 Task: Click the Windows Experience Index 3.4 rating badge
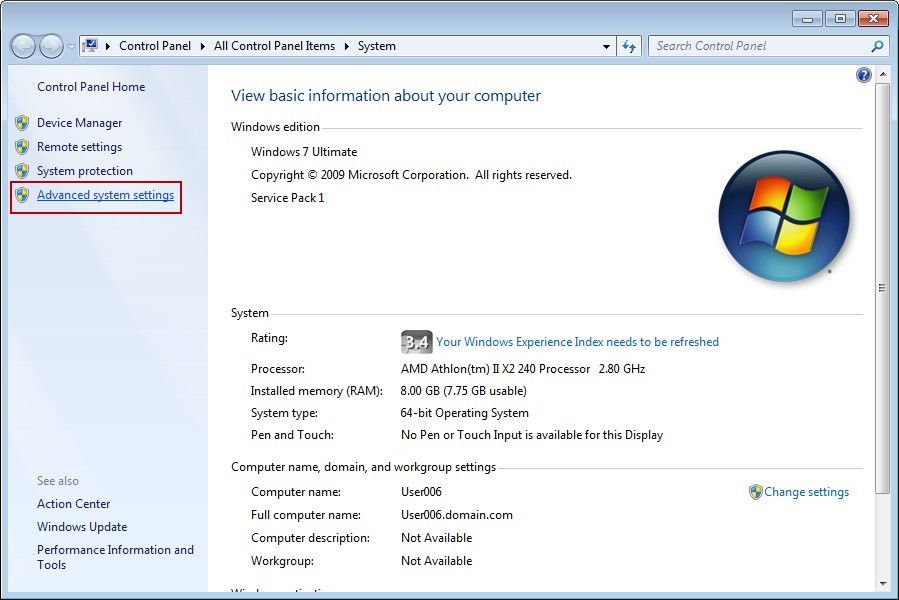[x=416, y=342]
